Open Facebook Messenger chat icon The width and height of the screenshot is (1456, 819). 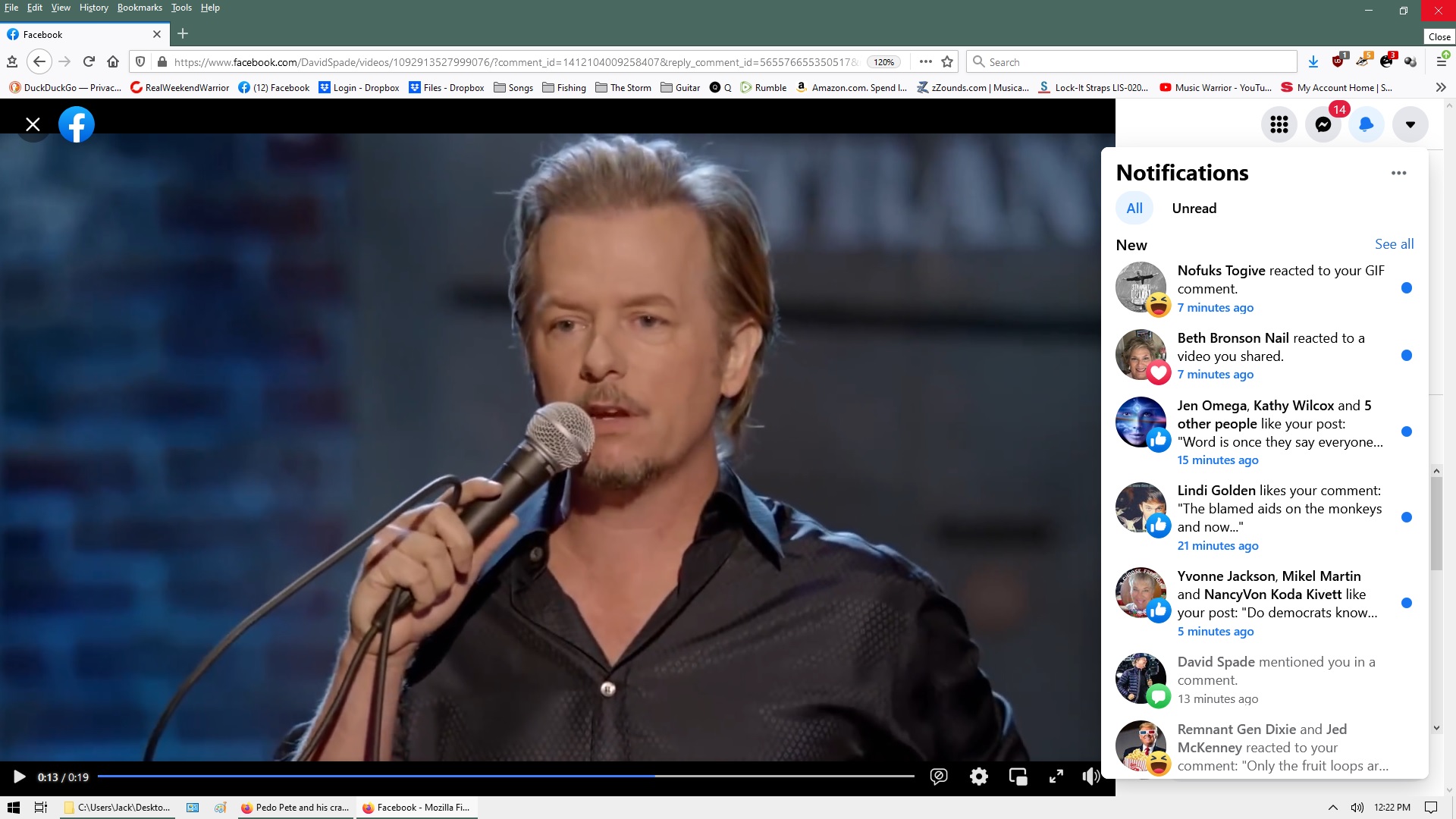[1323, 124]
